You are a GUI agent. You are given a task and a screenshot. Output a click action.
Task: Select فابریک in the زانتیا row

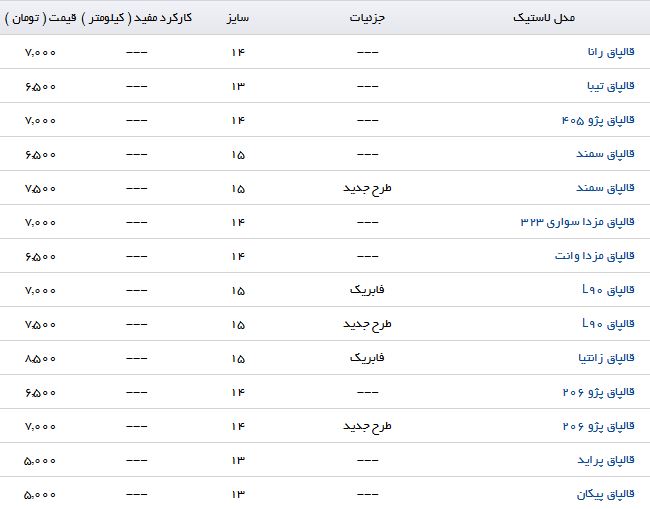[367, 358]
